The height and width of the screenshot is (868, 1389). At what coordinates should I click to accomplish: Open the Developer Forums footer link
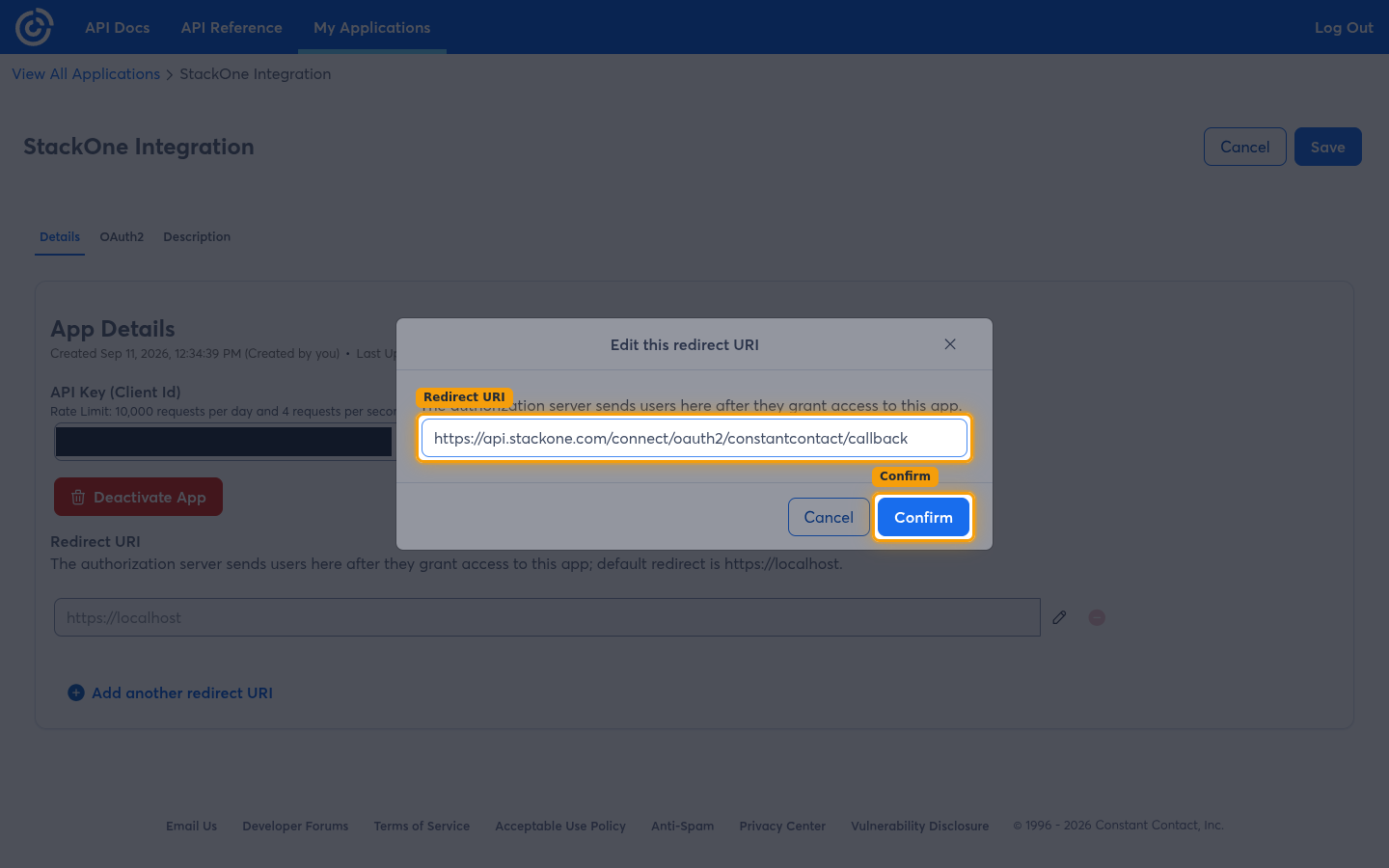[x=295, y=826]
